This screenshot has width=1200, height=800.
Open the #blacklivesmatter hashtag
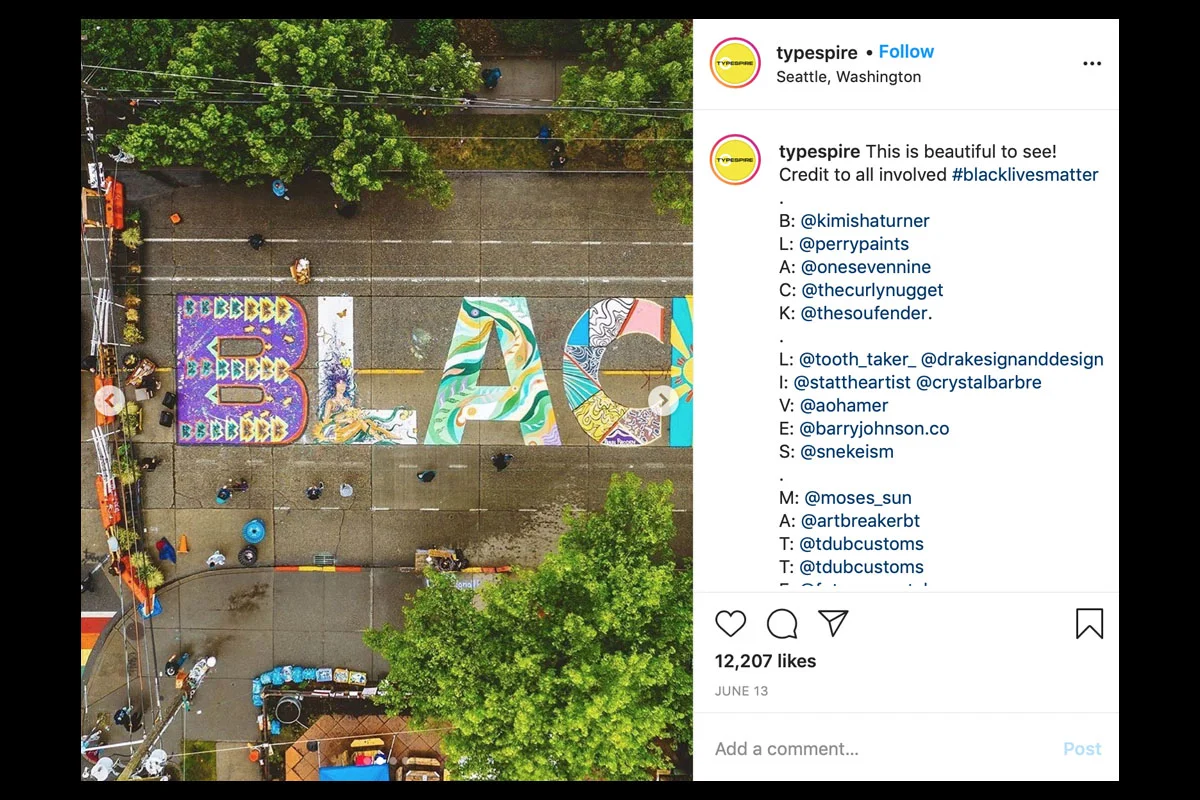pos(1025,175)
